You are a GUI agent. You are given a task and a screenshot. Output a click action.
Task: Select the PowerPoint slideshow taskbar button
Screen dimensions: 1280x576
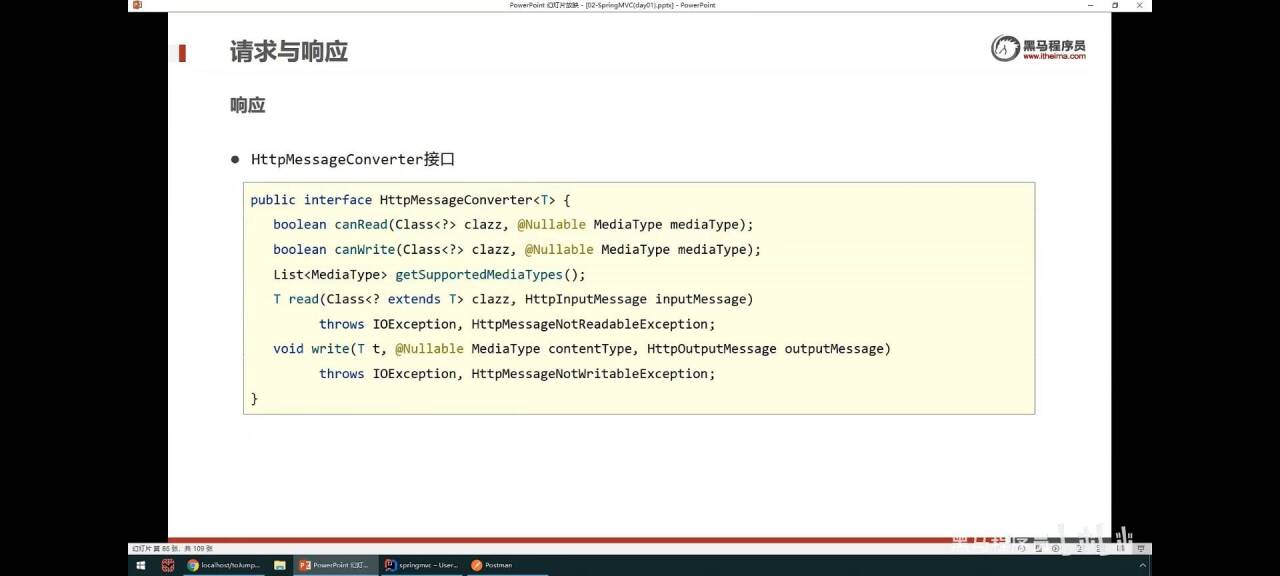(336, 565)
